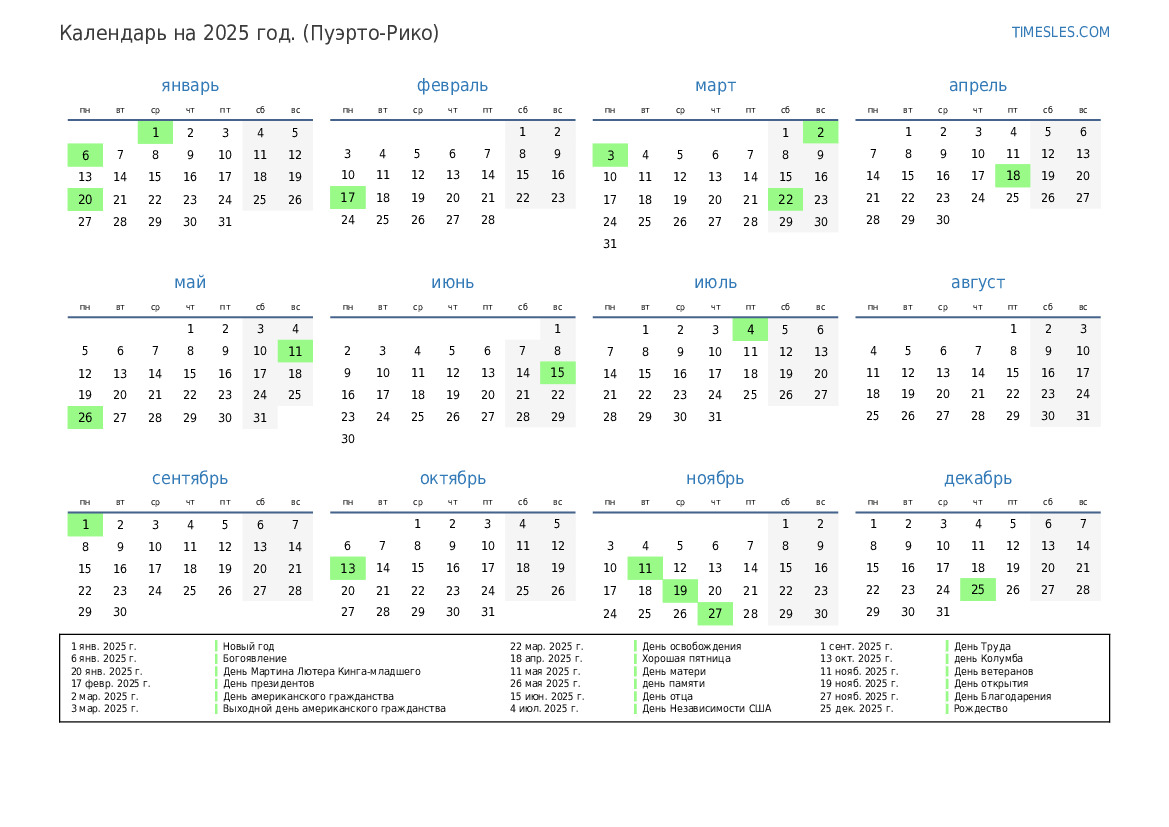Select highlighted October 13 date

point(347,568)
